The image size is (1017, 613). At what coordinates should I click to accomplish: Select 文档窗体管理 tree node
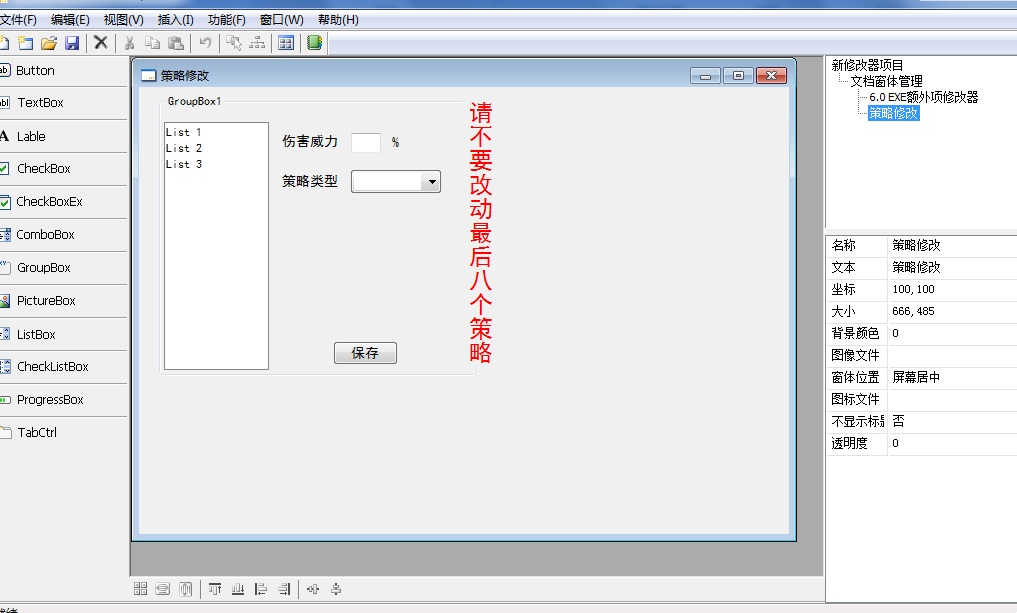(887, 82)
